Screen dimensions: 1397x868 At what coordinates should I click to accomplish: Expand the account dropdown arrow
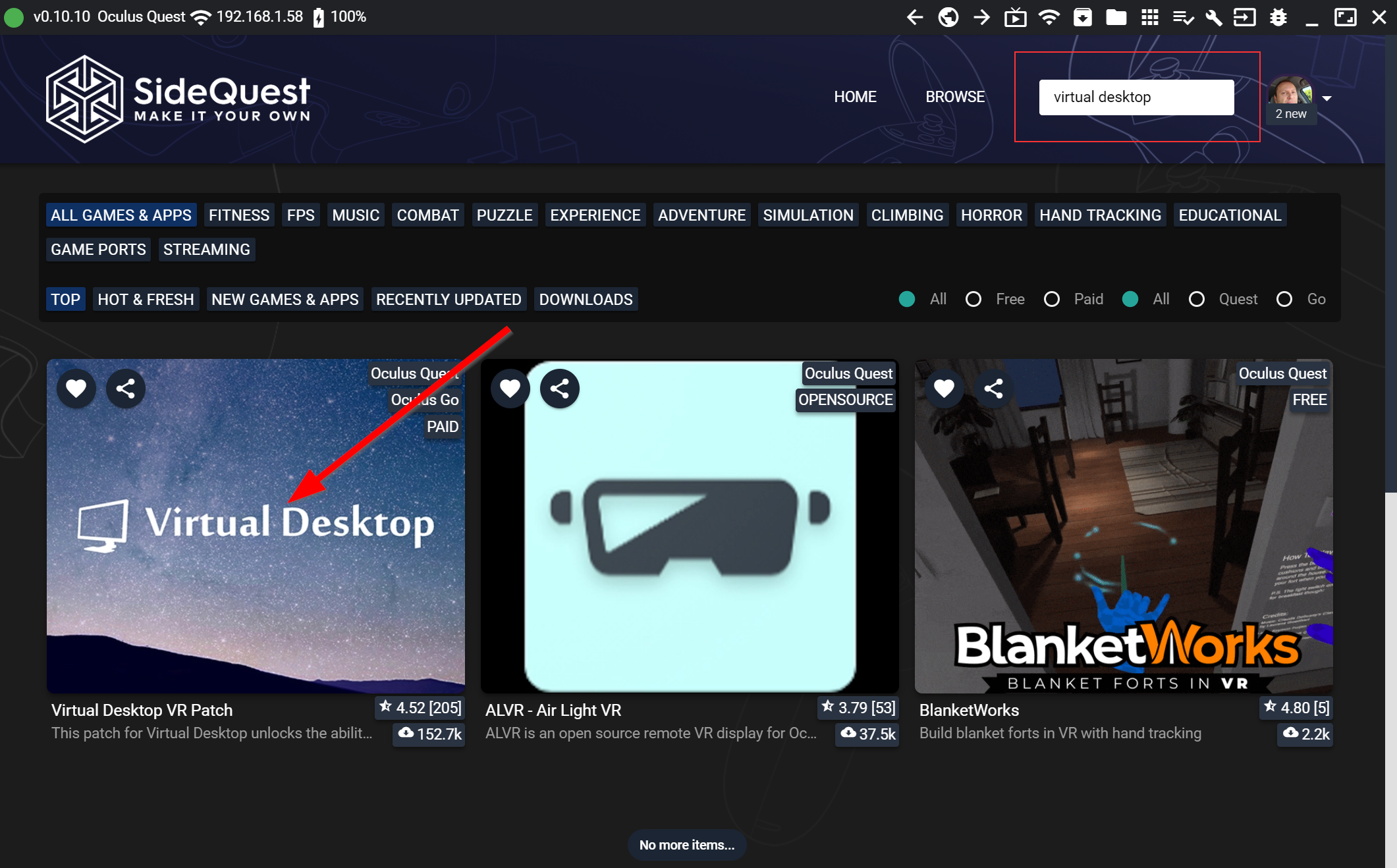pos(1327,99)
